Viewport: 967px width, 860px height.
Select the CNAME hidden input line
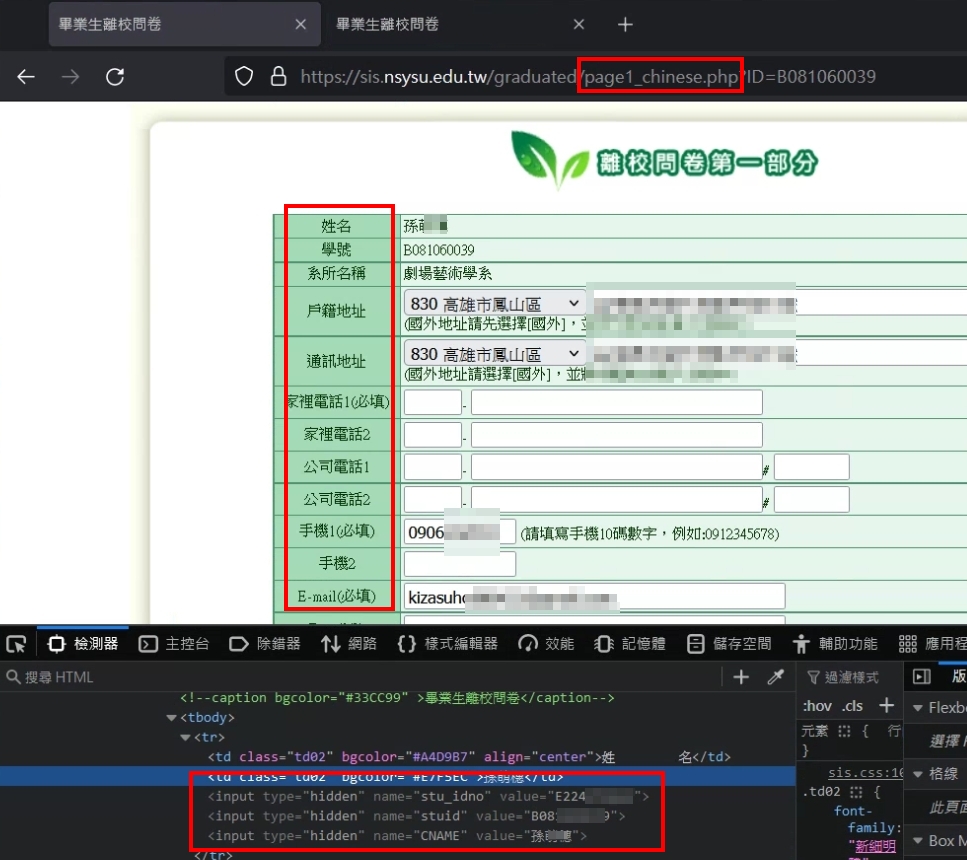click(397, 837)
